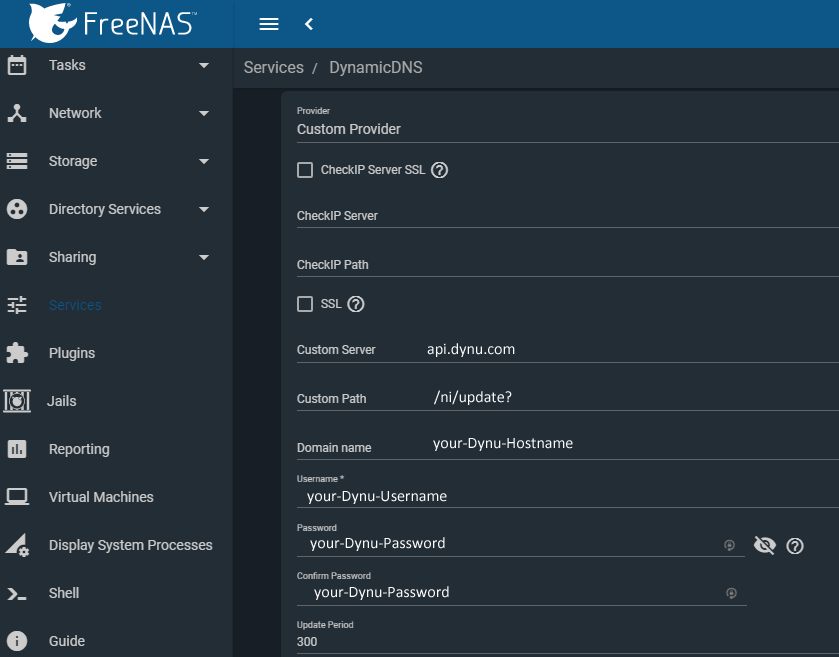
Task: Click the FreeNAS logo
Action: (x=112, y=23)
